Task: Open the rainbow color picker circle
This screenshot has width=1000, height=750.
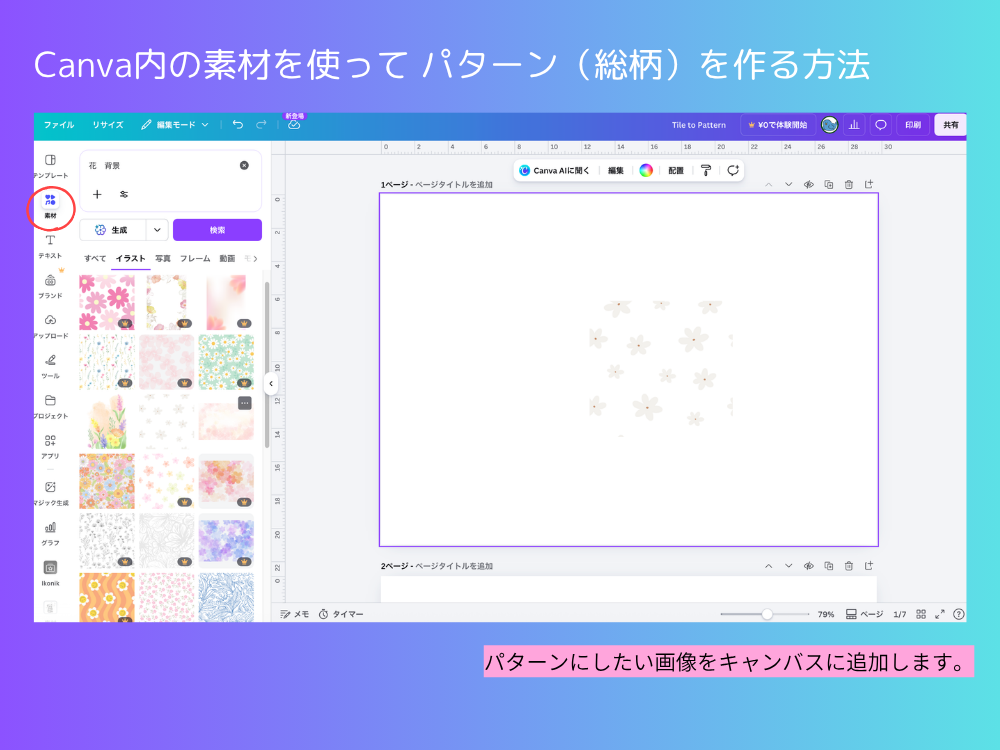Action: click(645, 170)
